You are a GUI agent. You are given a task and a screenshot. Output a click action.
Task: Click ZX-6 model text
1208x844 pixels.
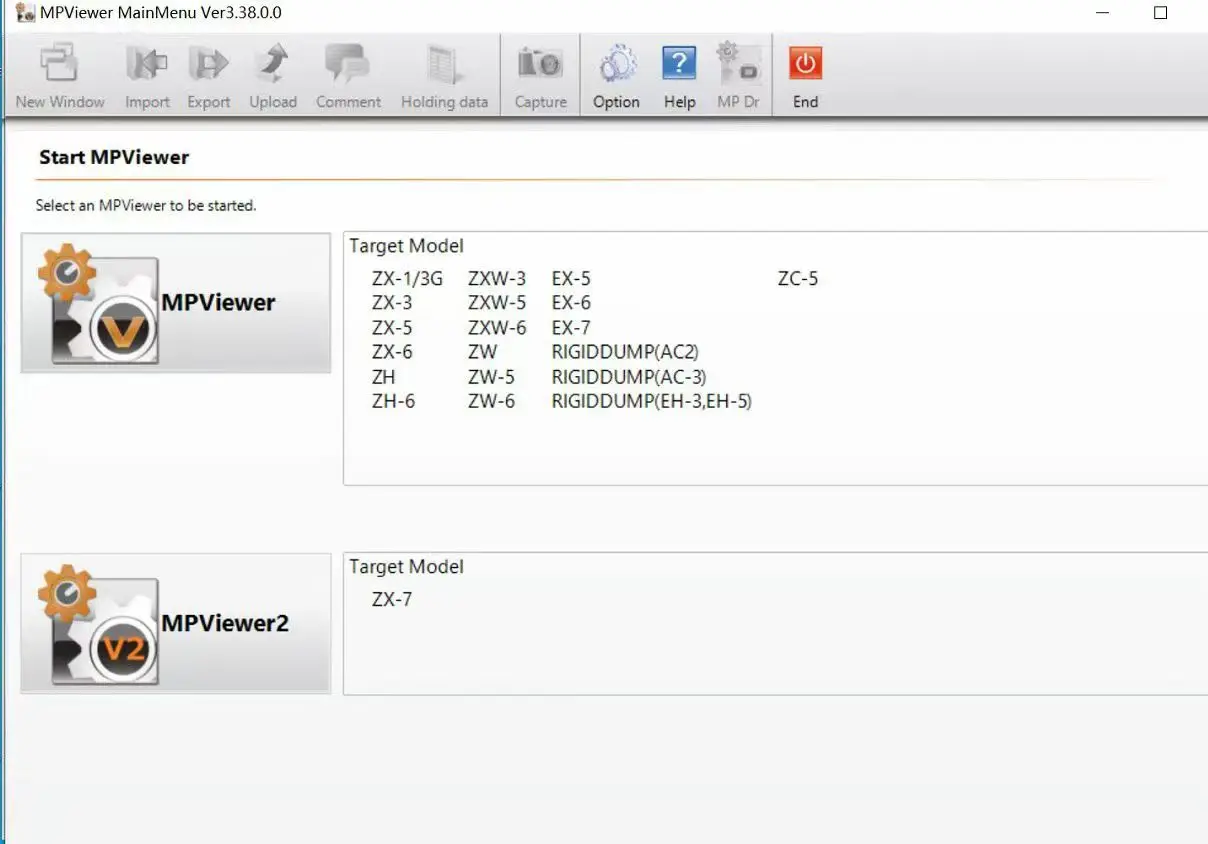click(x=392, y=352)
